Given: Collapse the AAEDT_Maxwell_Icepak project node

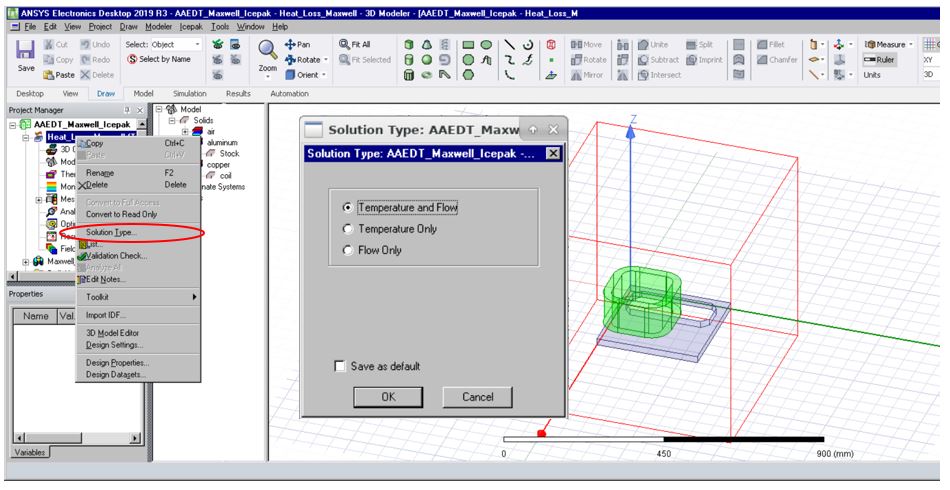Looking at the screenshot, I should click(x=13, y=124).
